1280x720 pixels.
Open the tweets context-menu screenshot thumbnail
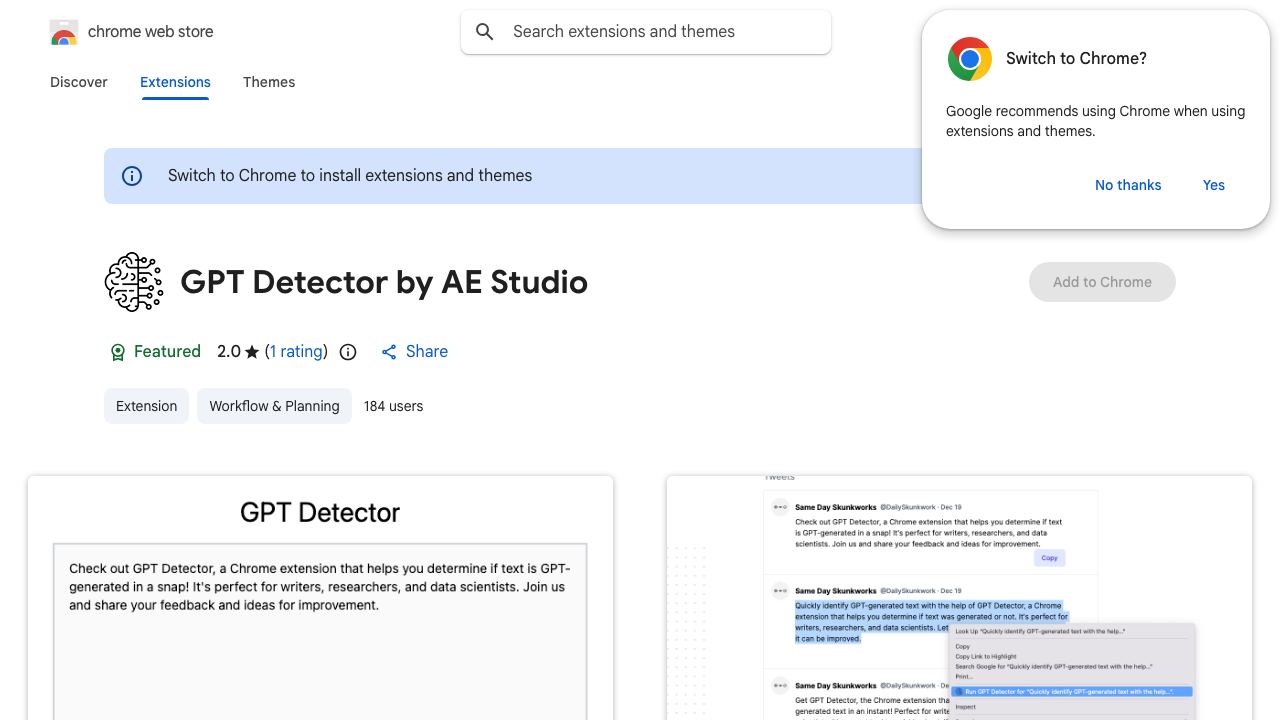(x=959, y=598)
